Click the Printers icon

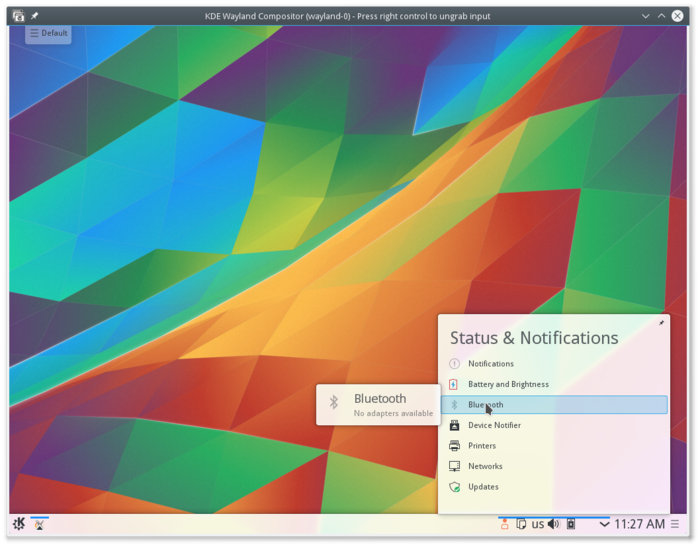point(454,446)
